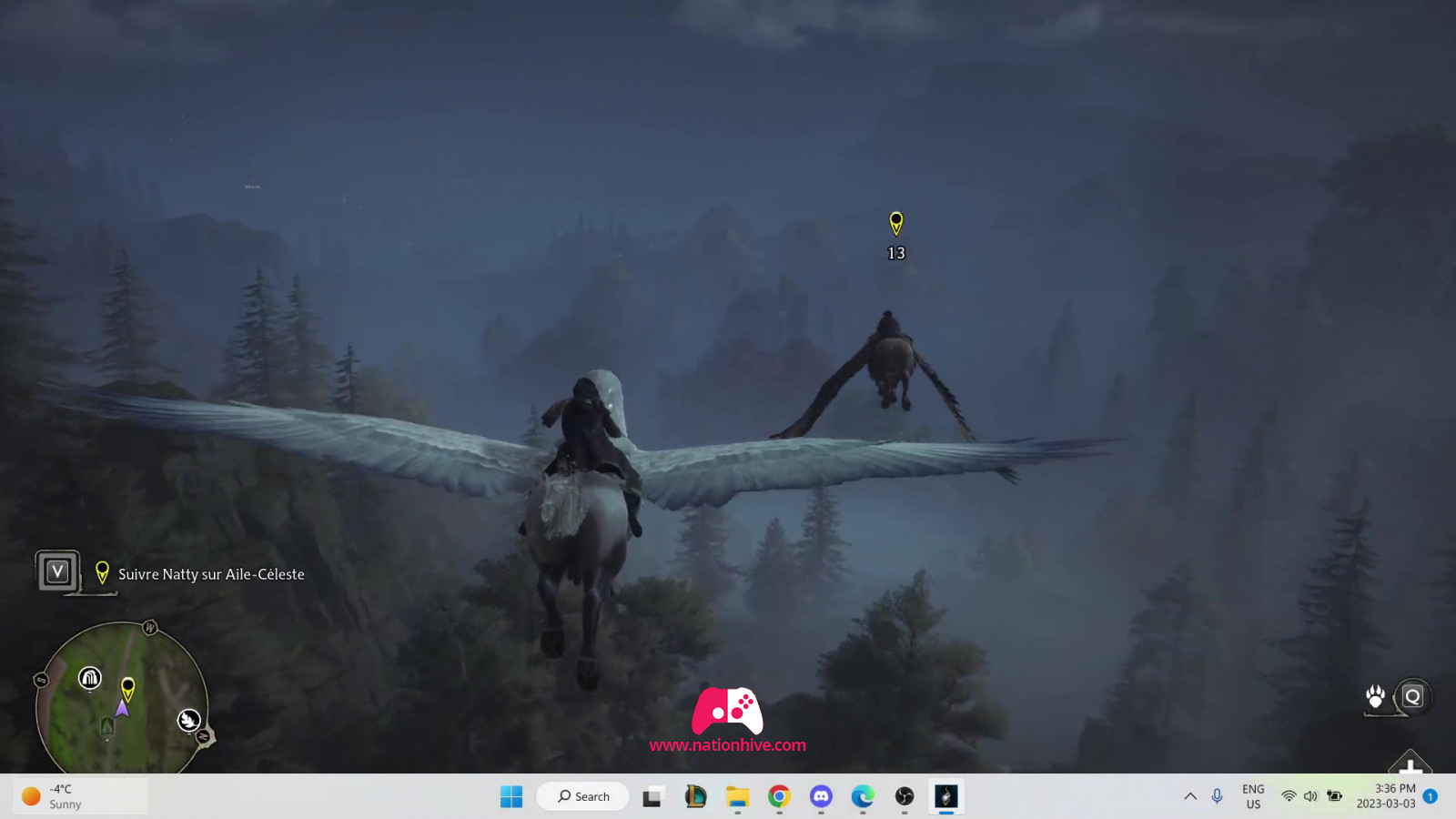
Task: Open the notification badge showing 1
Action: pyautogui.click(x=1431, y=796)
